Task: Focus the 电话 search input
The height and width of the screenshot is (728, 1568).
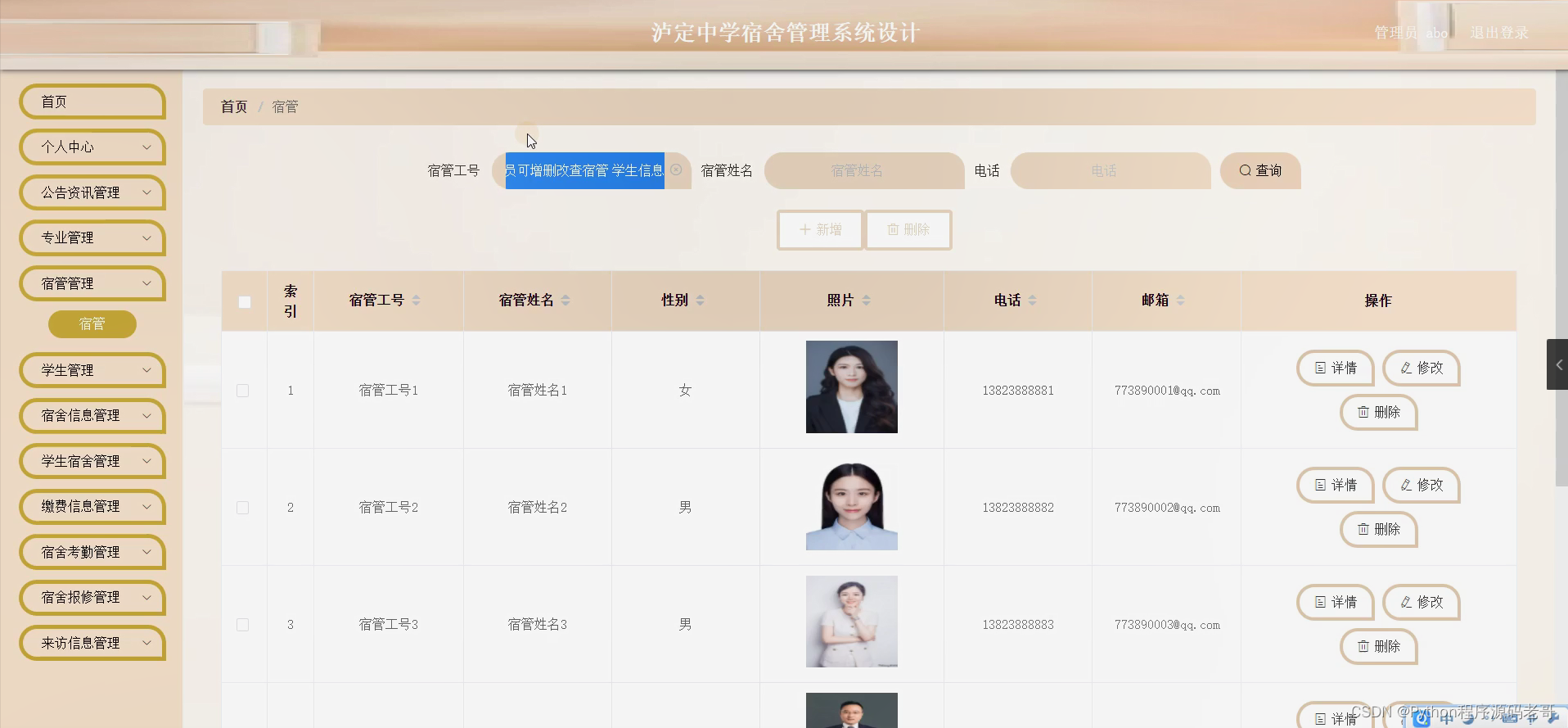Action: pos(1111,170)
